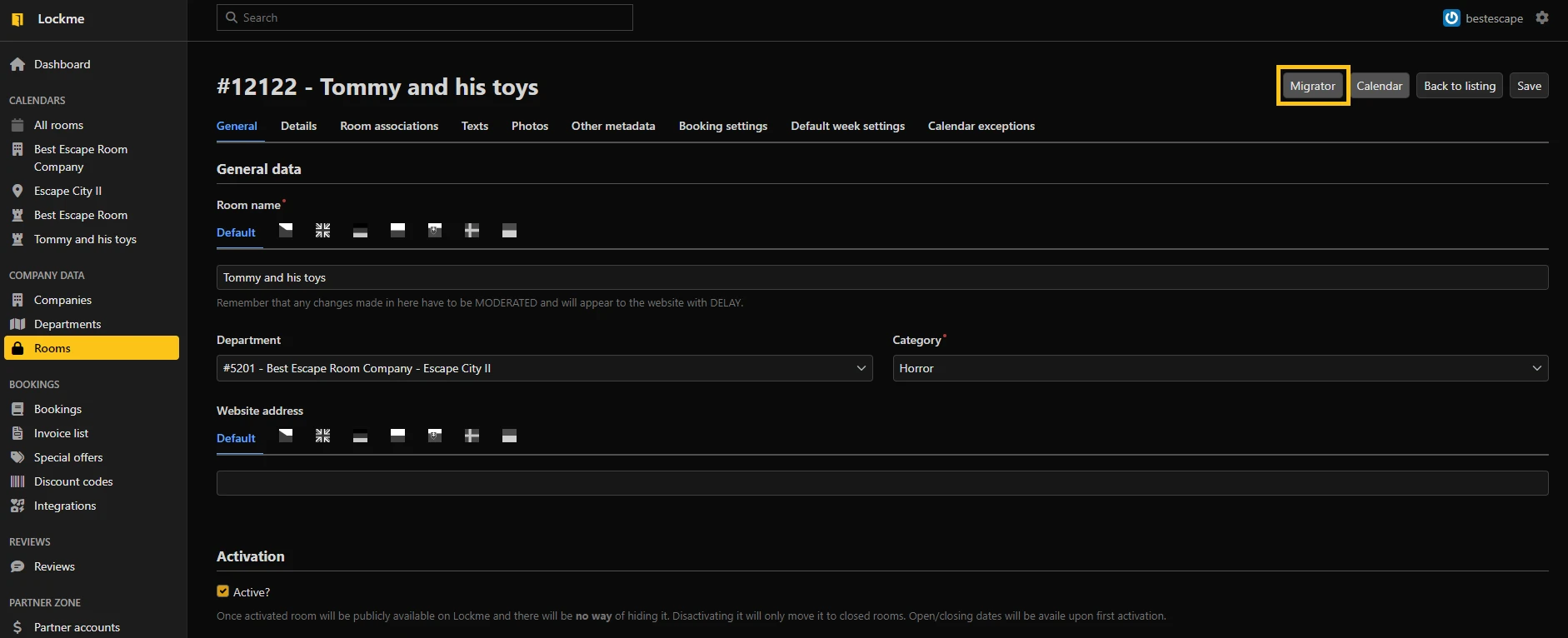Click the Special offers tags icon
1568x638 pixels.
pyautogui.click(x=17, y=457)
